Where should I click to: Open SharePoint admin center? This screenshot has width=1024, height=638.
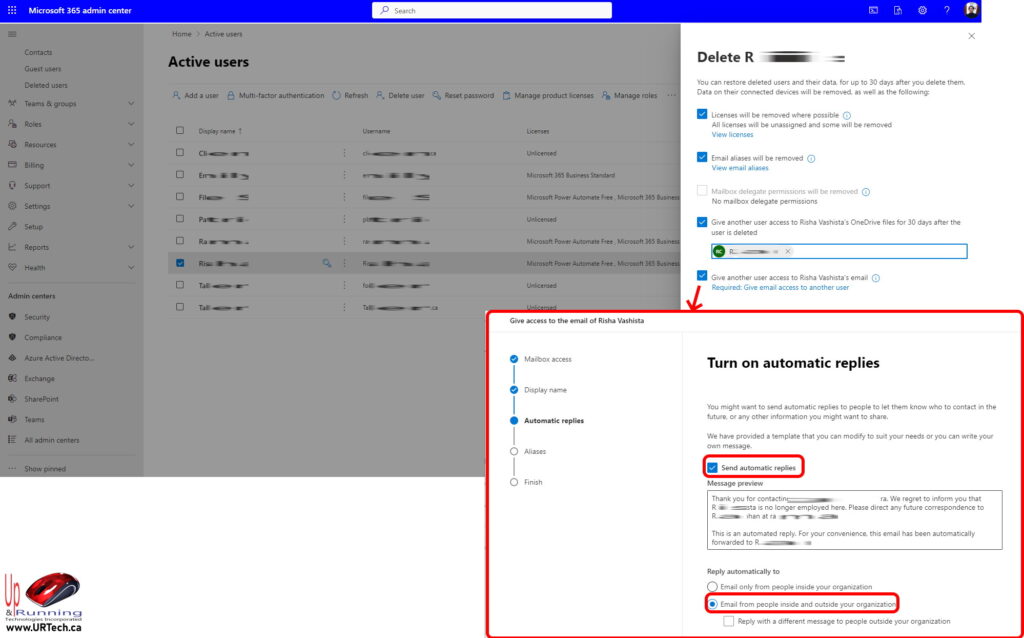click(x=41, y=399)
